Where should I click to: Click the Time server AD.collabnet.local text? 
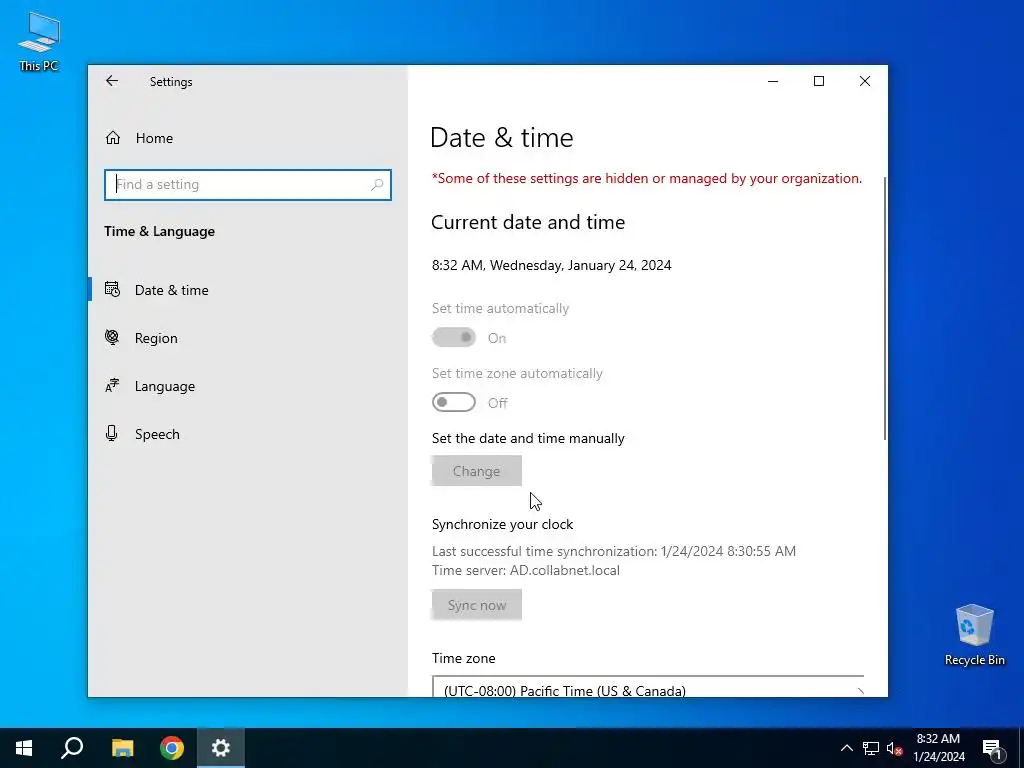(526, 570)
